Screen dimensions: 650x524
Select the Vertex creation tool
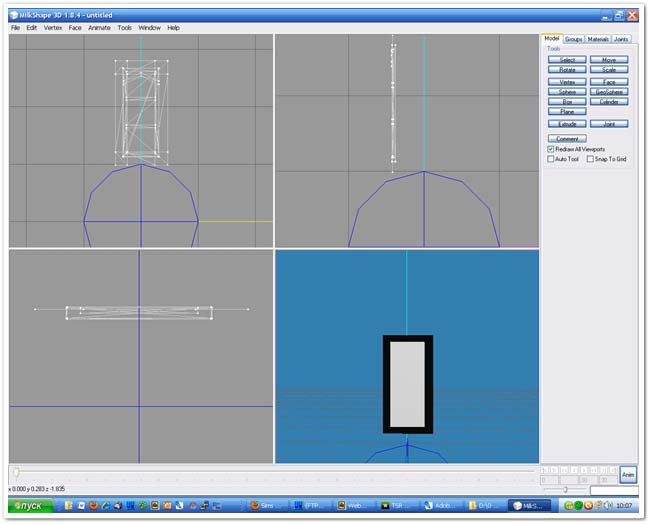[567, 81]
